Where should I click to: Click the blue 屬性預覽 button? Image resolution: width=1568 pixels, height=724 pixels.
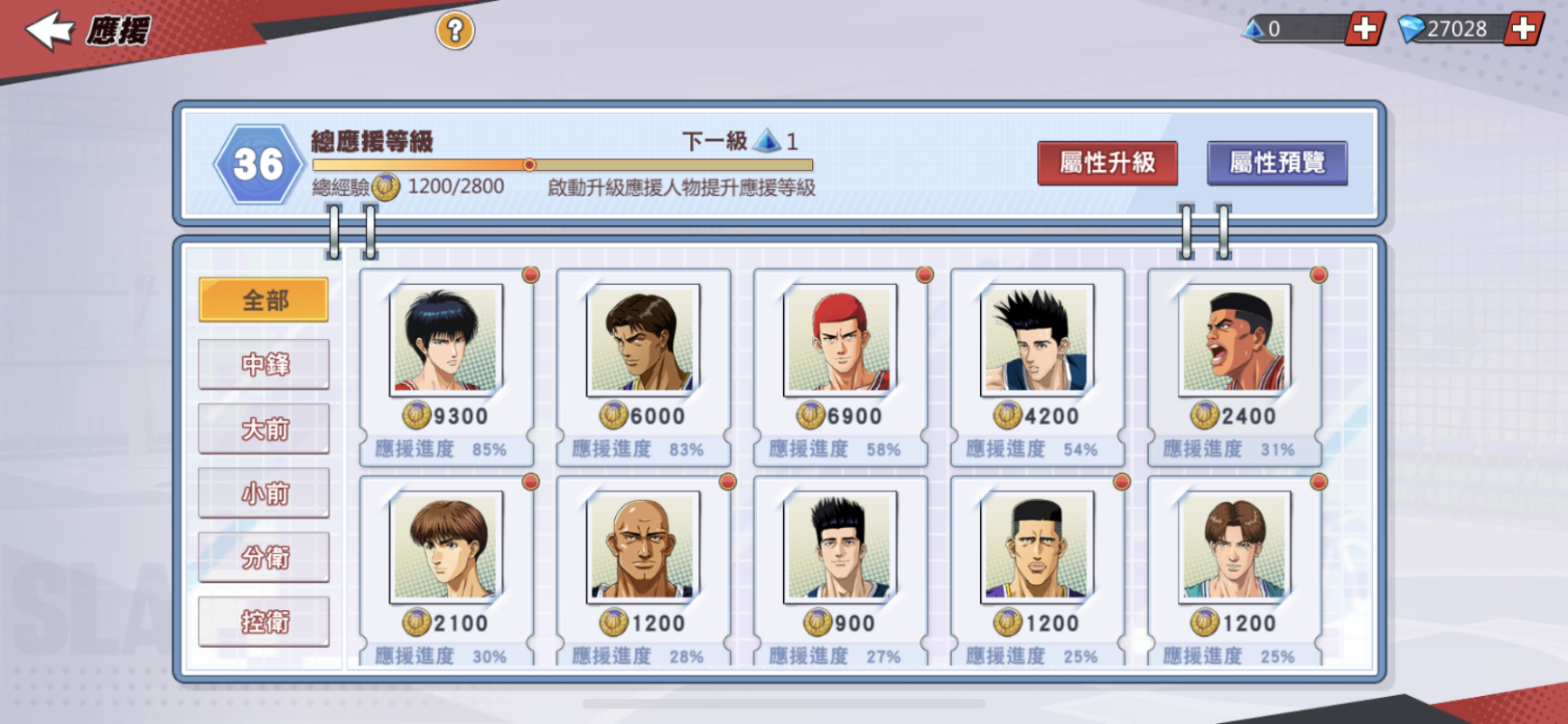pyautogui.click(x=1276, y=163)
